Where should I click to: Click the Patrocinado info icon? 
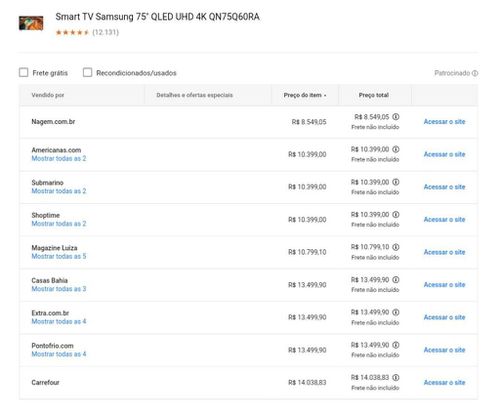click(475, 73)
